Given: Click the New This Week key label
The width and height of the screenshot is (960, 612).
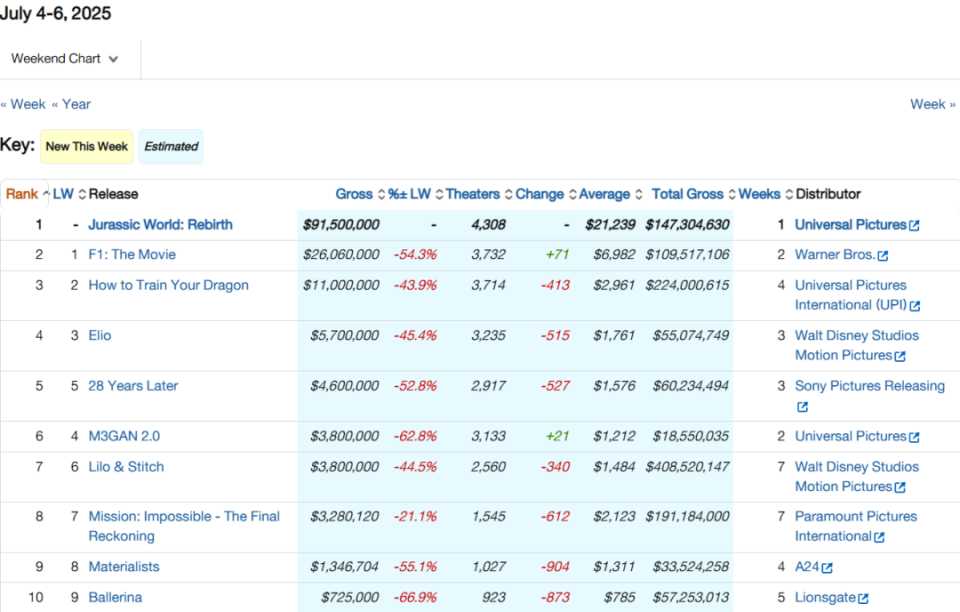Looking at the screenshot, I should 86,147.
